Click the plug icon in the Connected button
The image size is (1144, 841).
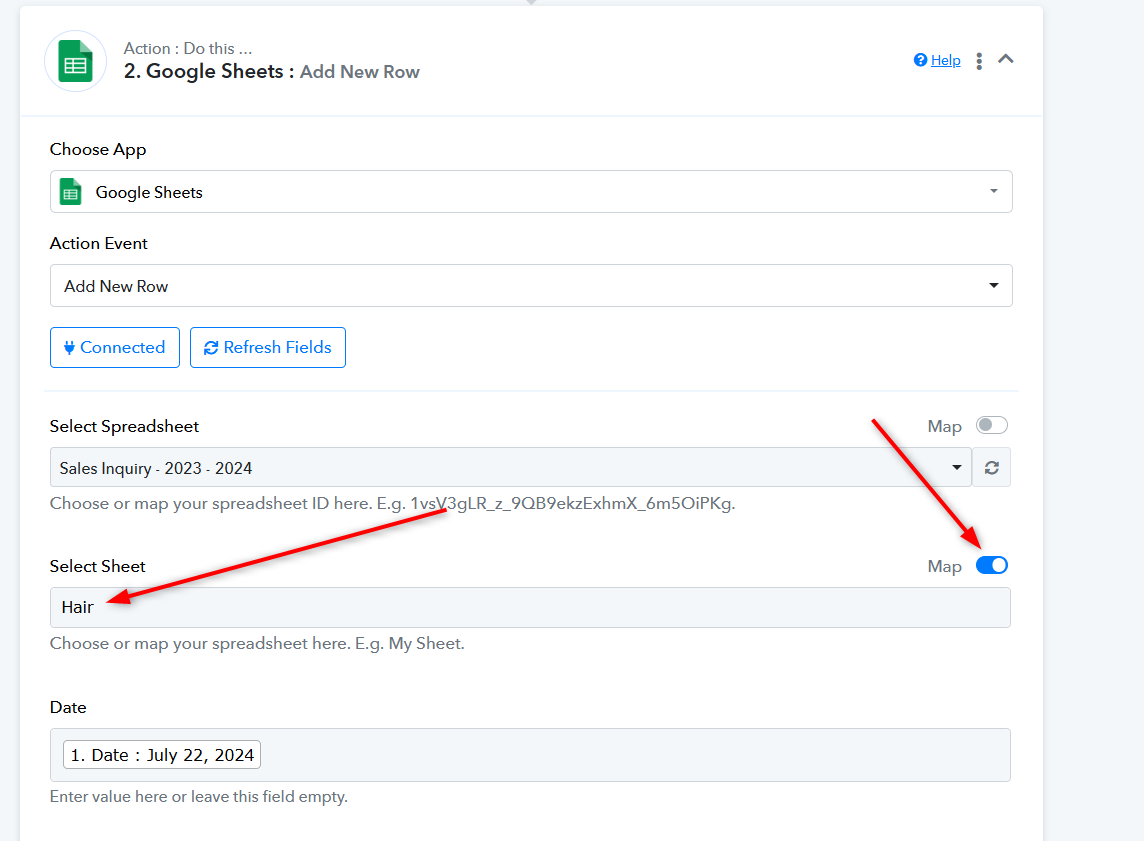click(69, 348)
